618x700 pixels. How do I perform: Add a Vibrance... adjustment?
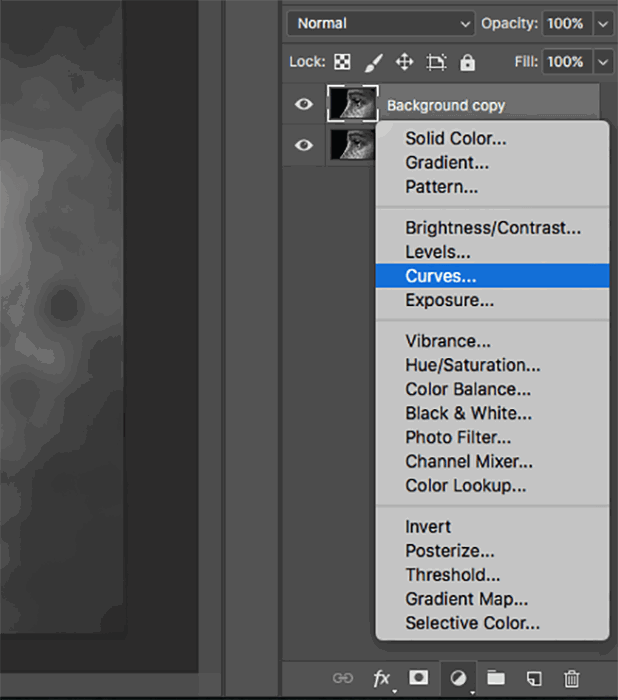[x=493, y=341]
